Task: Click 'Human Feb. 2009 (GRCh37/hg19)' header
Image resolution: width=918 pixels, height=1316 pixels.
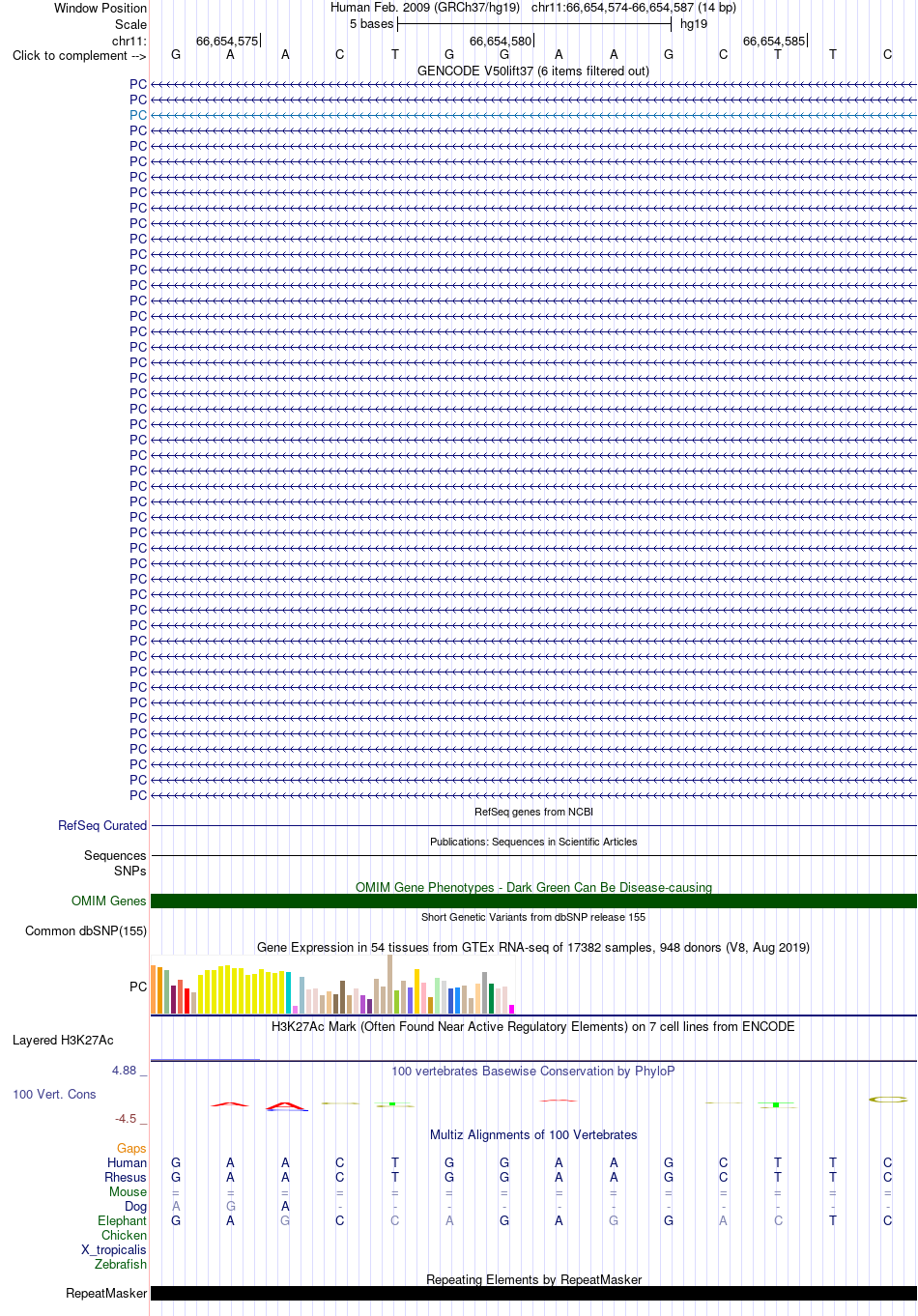Action: point(425,7)
